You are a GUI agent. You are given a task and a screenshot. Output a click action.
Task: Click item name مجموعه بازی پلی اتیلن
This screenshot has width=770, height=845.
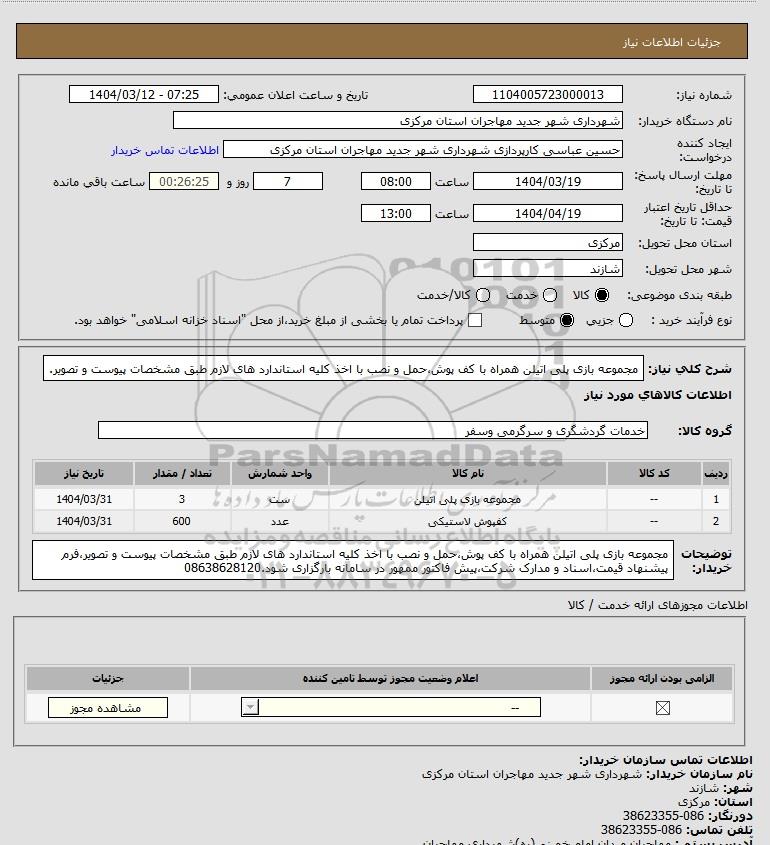468,500
